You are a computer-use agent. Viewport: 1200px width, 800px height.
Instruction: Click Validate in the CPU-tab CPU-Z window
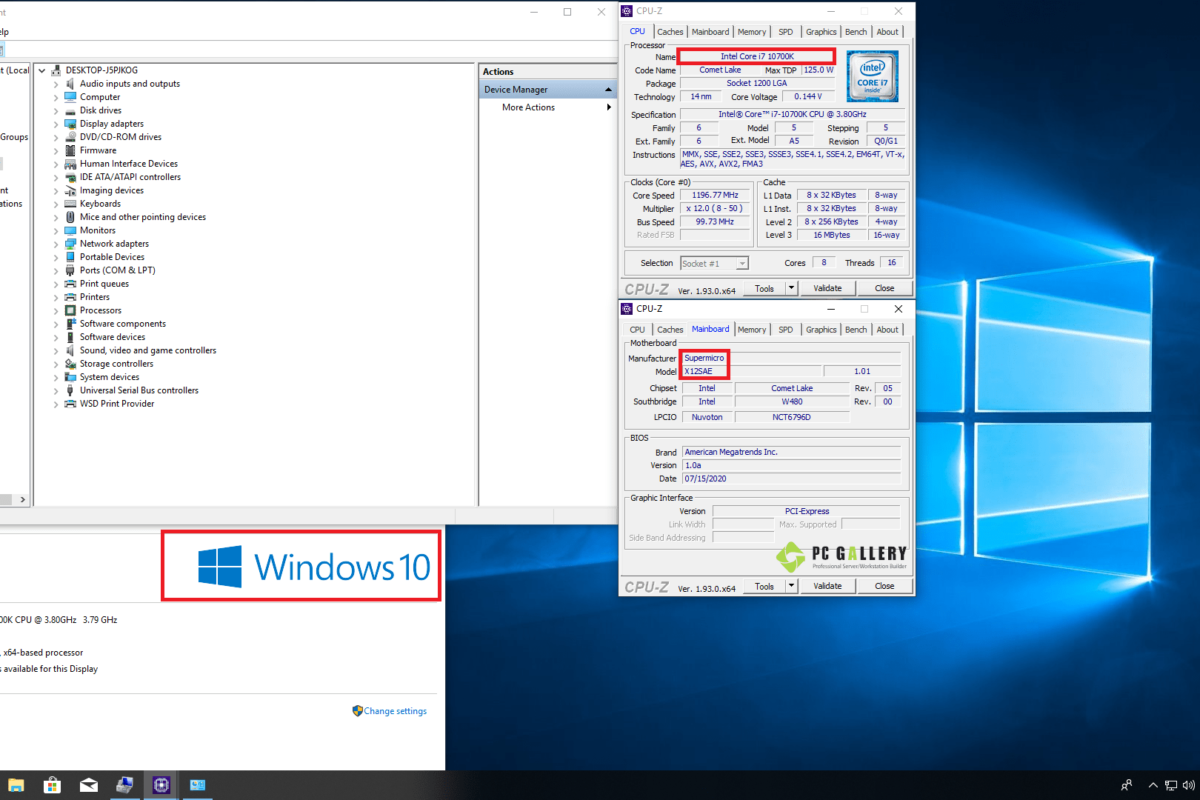tap(827, 288)
